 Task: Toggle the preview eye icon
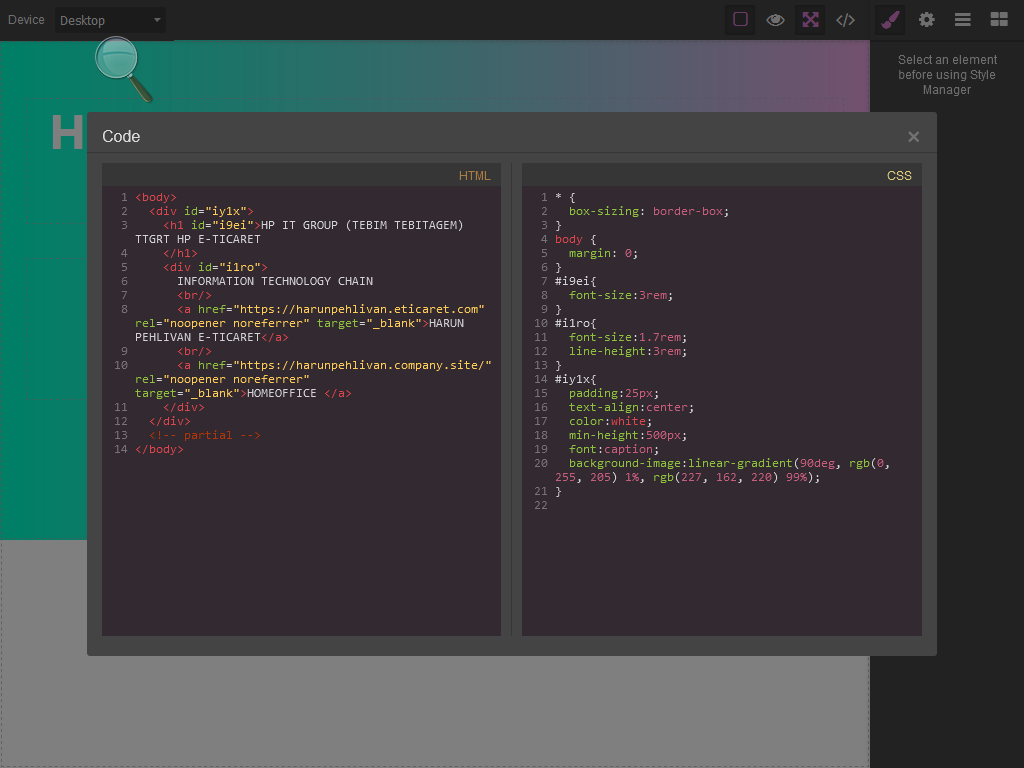coord(775,20)
